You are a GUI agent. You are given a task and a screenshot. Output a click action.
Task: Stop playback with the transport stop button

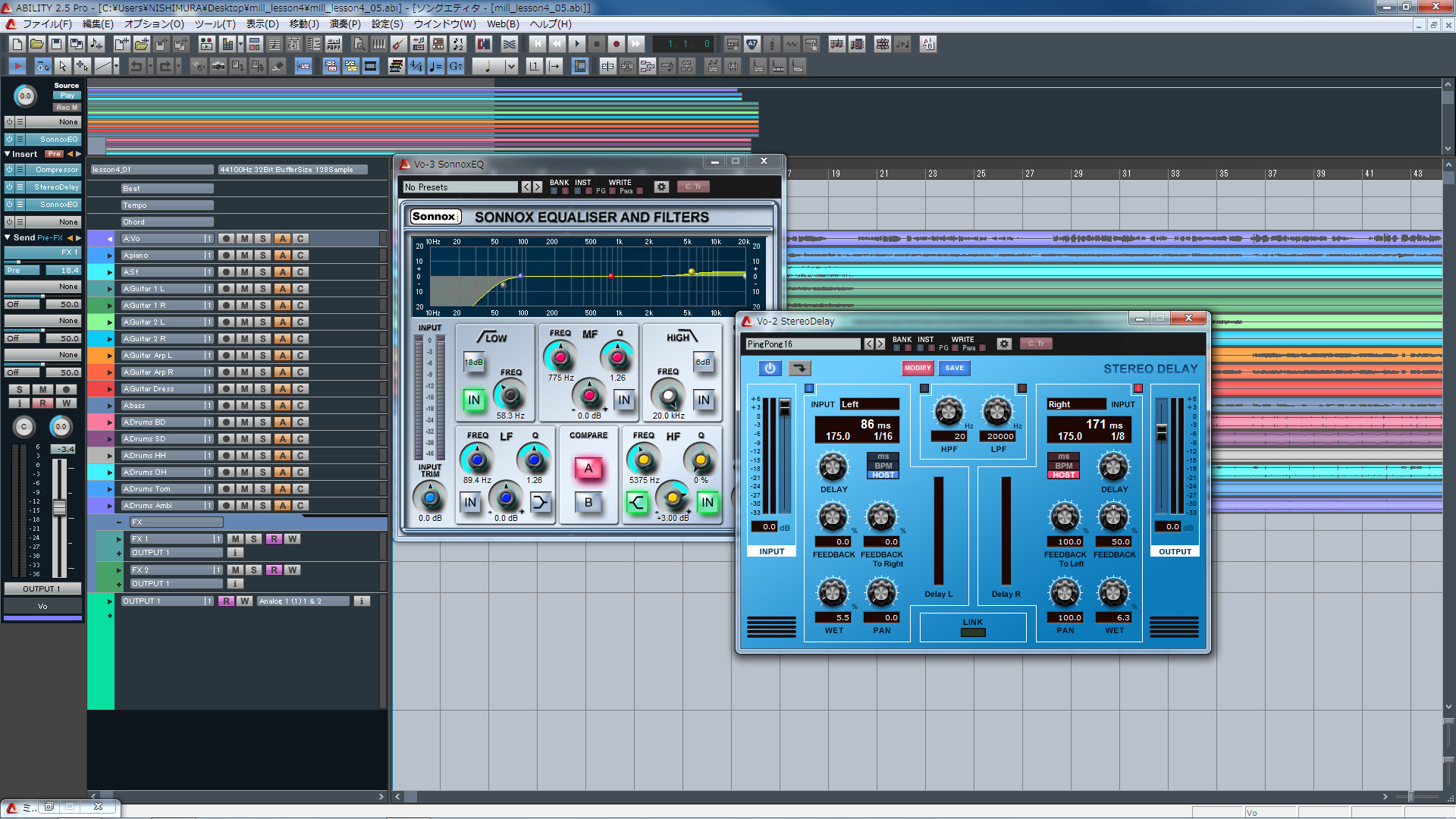[597, 44]
